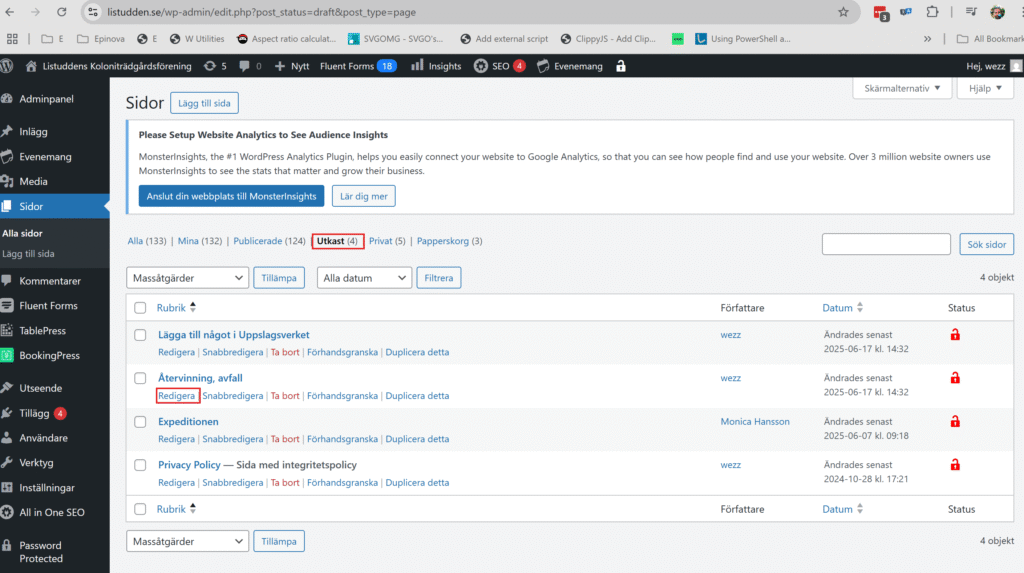Screen dimensions: 1024x573
Task: Click the lock status icon for Lägga till något
Action: (955, 335)
